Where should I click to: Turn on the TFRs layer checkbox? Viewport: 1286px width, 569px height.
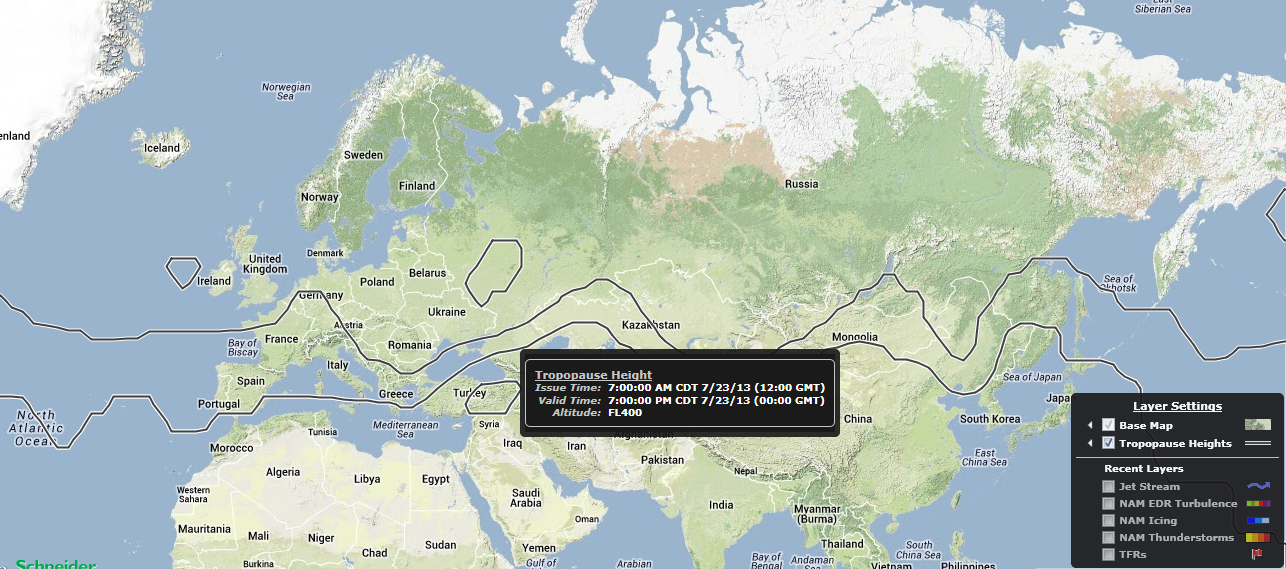pyautogui.click(x=1108, y=554)
